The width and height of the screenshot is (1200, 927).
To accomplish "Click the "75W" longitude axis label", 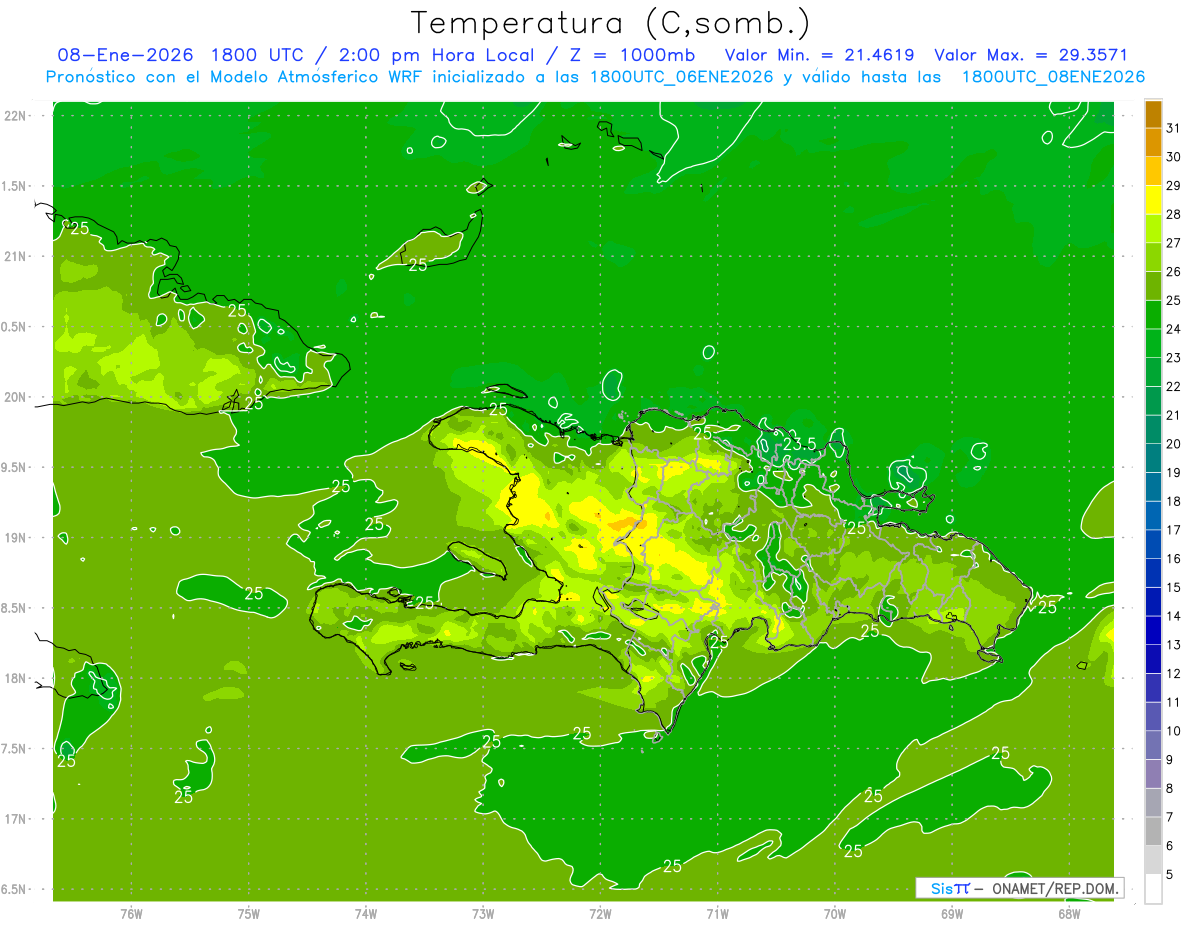I will (248, 913).
